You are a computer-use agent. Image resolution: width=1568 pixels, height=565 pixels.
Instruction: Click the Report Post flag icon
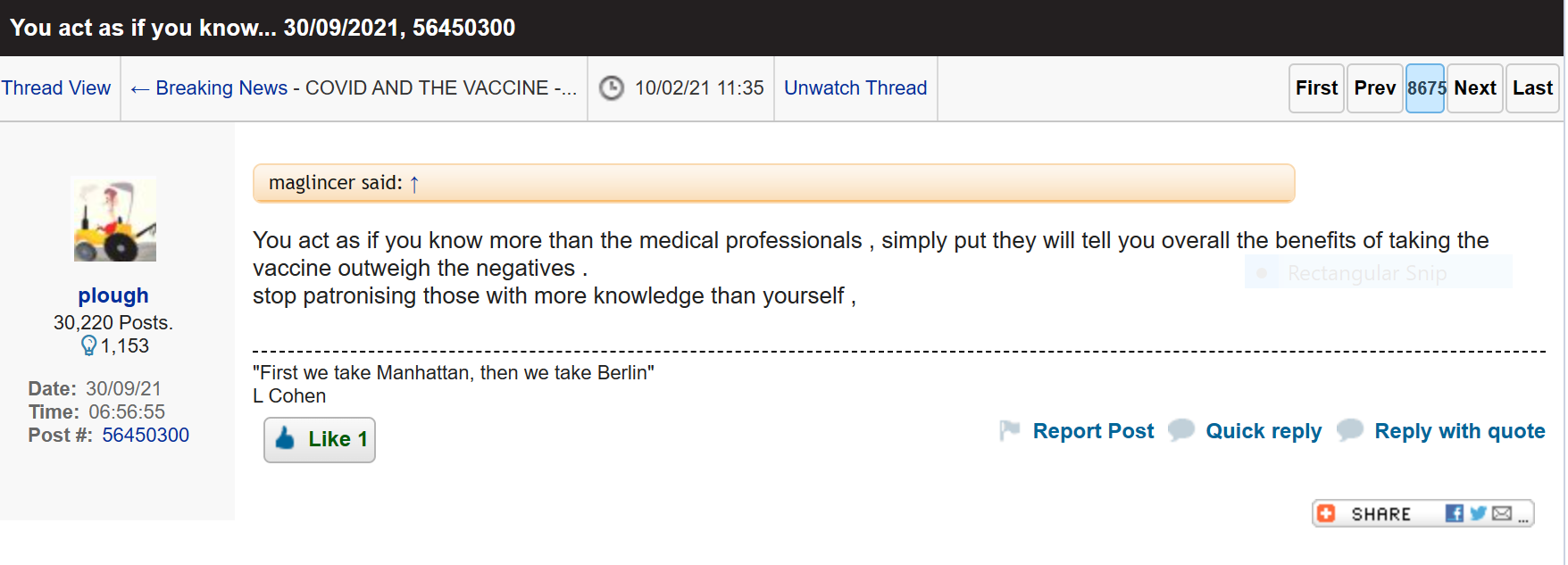coord(1010,431)
